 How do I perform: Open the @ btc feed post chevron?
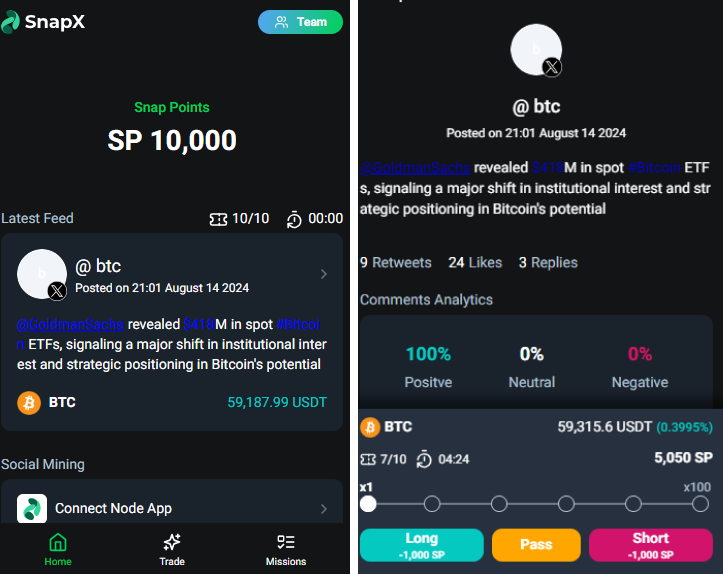[x=323, y=274]
